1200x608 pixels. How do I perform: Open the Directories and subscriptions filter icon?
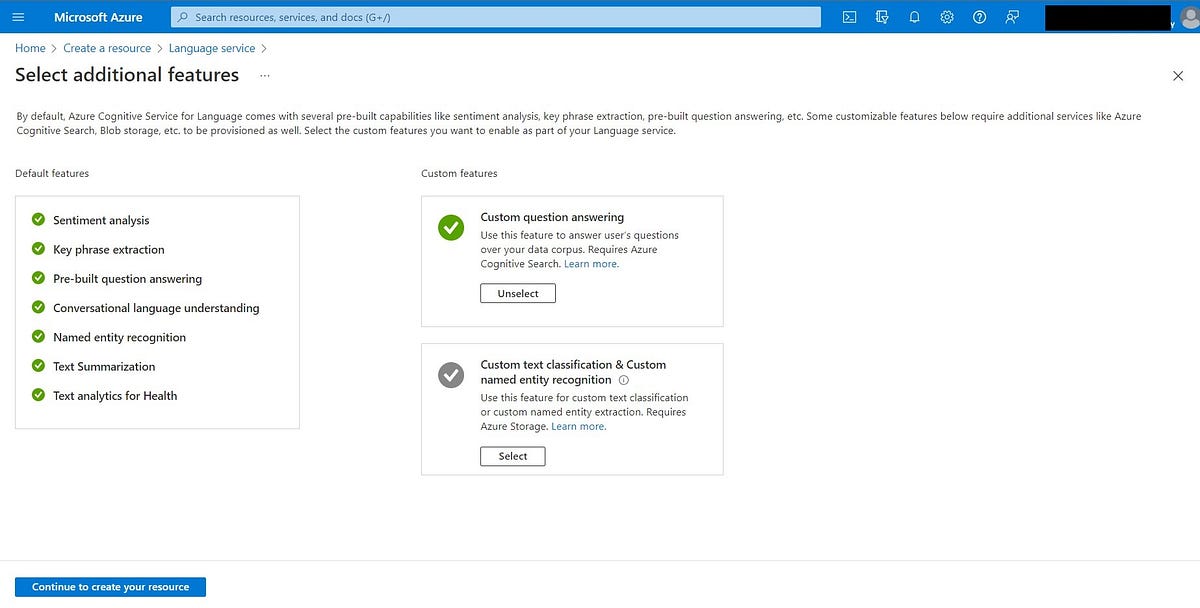coord(881,16)
